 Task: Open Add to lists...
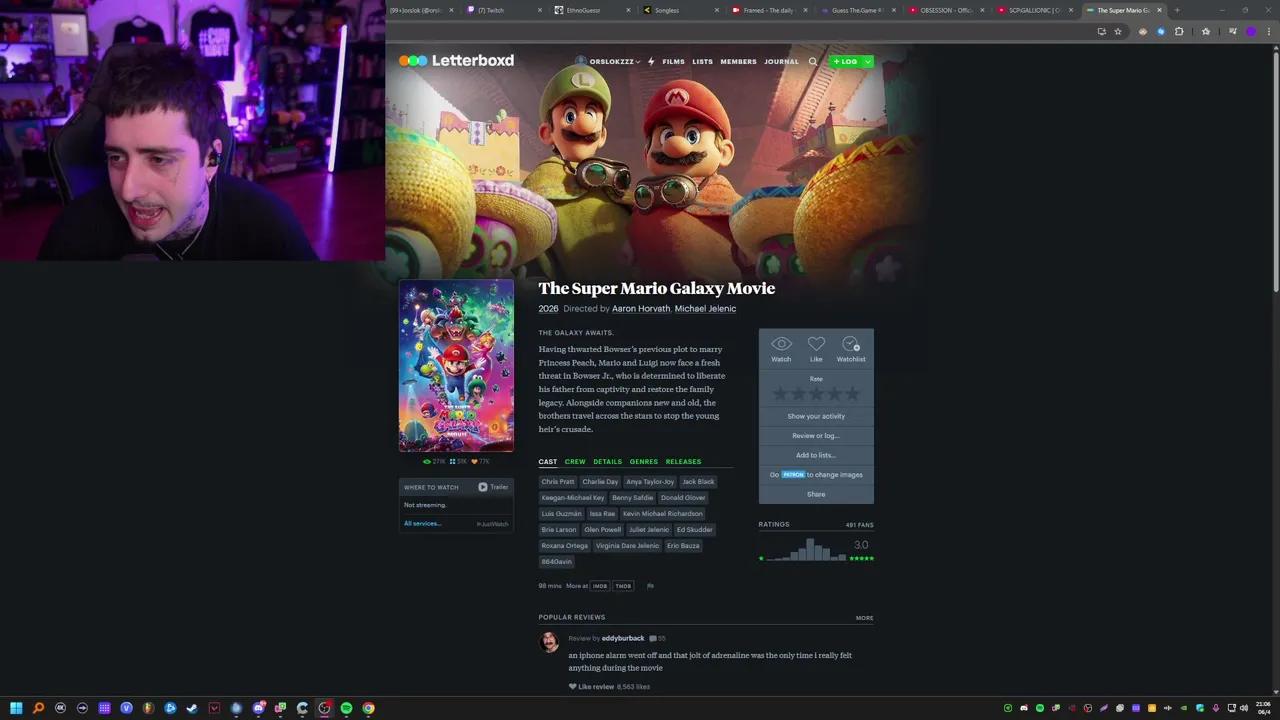[816, 455]
